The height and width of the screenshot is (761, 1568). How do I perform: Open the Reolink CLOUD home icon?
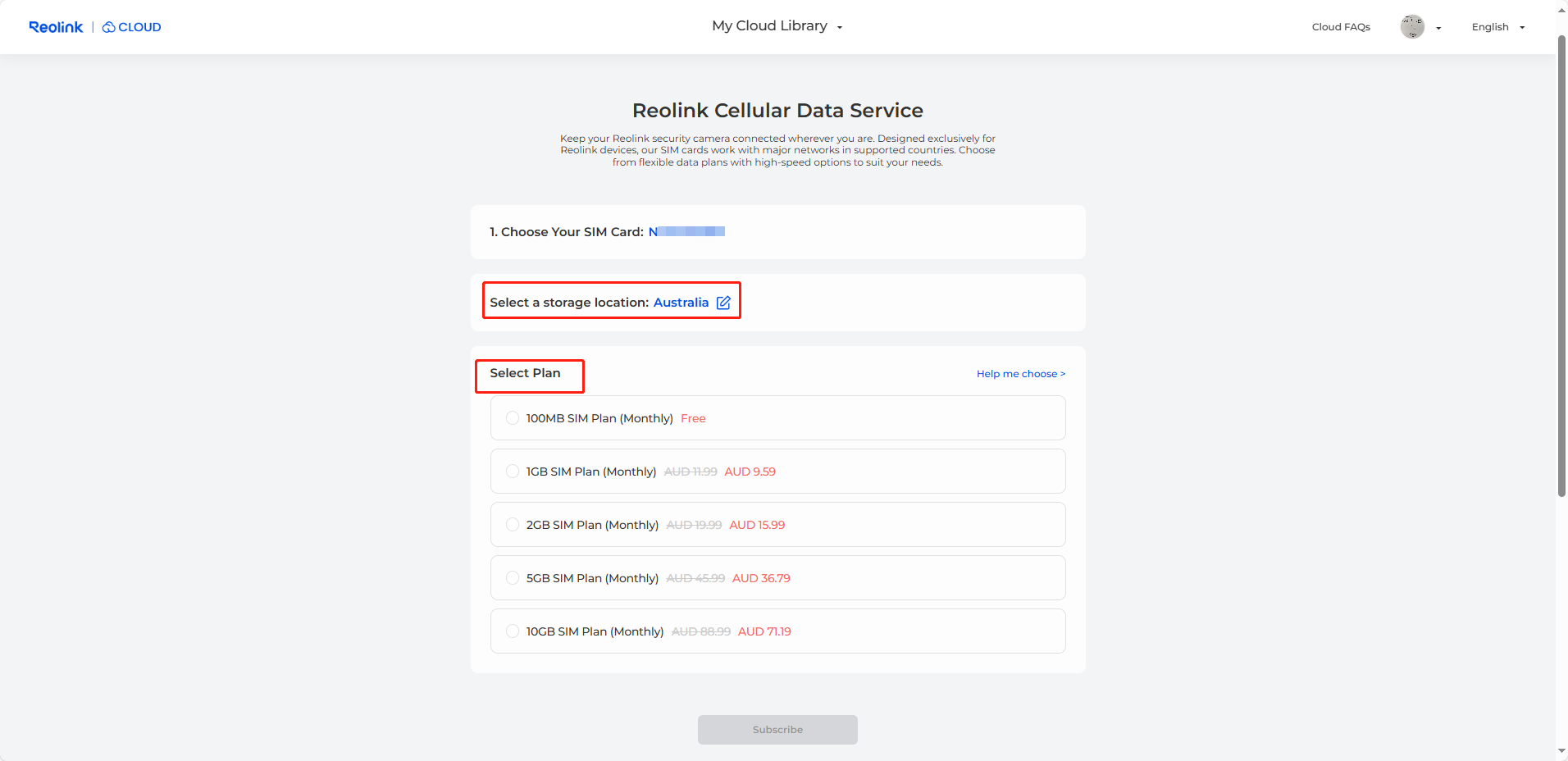point(131,27)
